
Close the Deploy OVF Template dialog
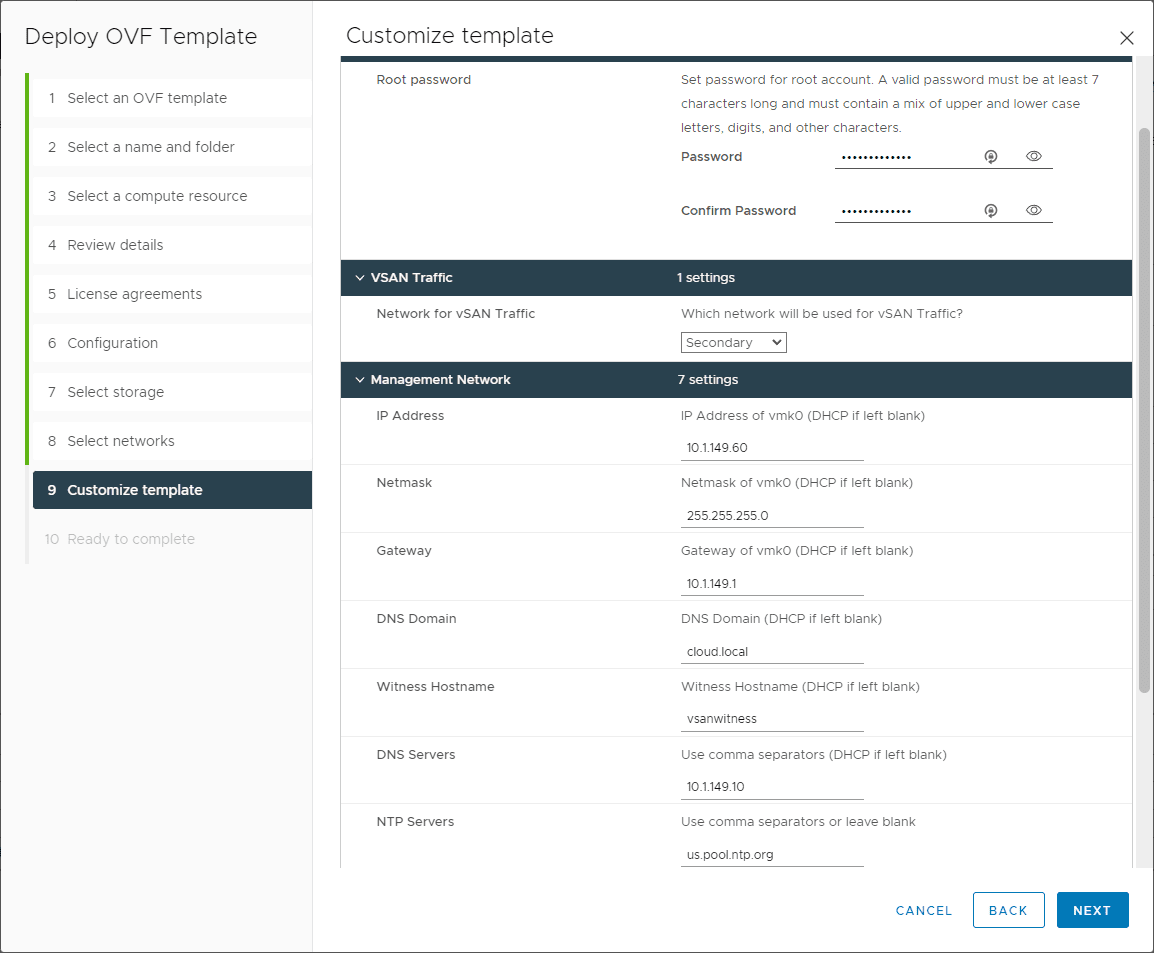1126,38
